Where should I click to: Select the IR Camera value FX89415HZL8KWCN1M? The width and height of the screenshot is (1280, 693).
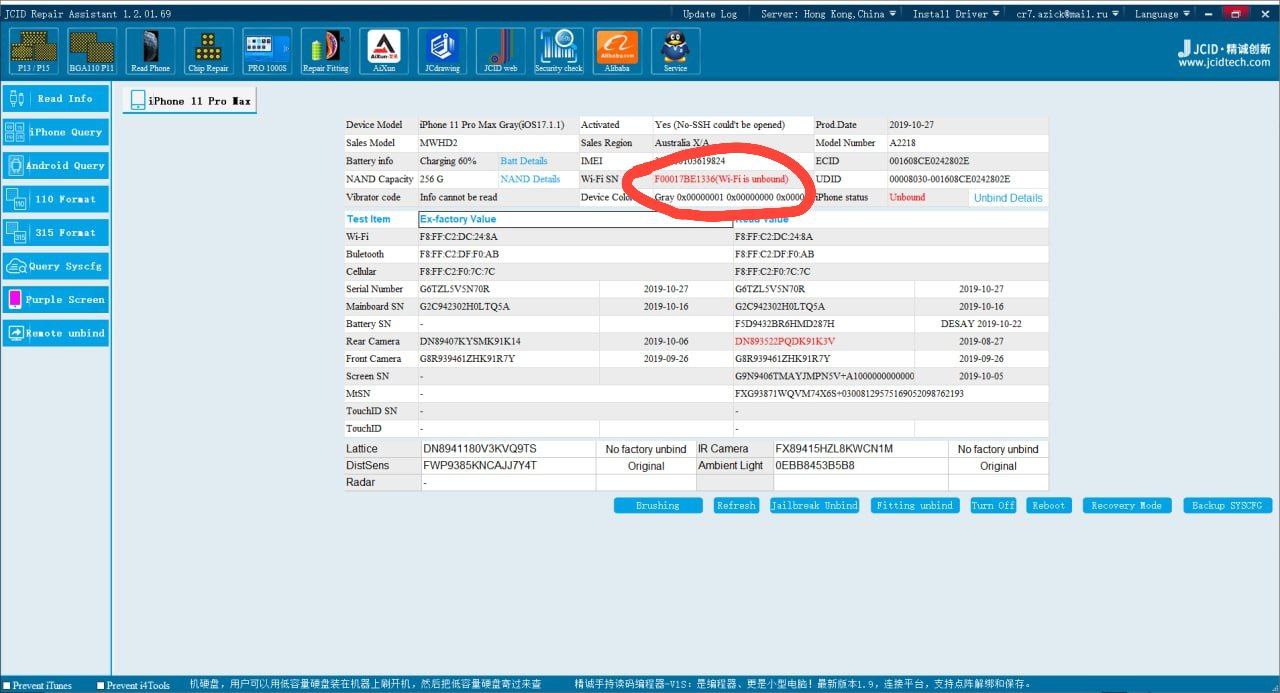(x=834, y=449)
